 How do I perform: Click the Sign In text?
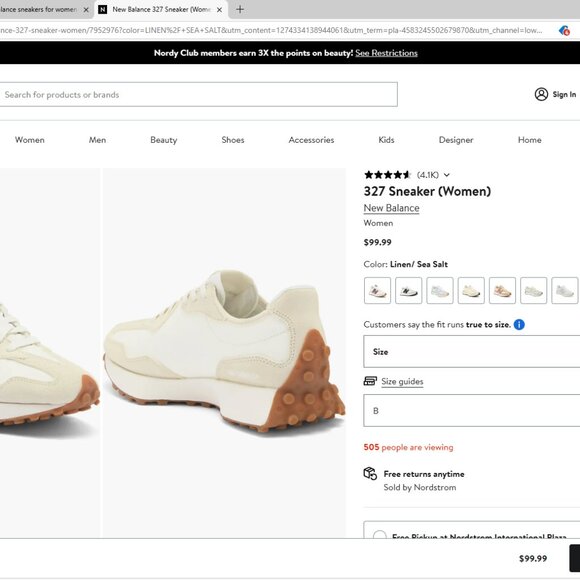564,95
